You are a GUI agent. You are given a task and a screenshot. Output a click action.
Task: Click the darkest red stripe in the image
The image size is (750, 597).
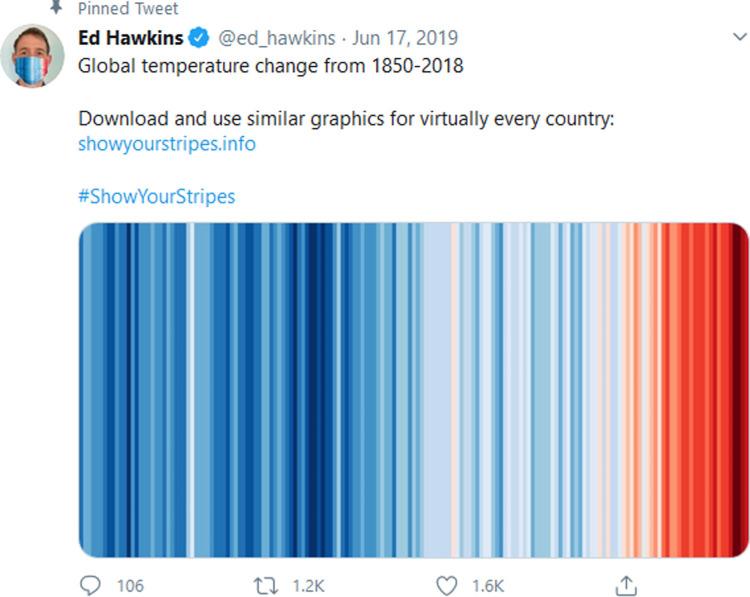pos(741,390)
